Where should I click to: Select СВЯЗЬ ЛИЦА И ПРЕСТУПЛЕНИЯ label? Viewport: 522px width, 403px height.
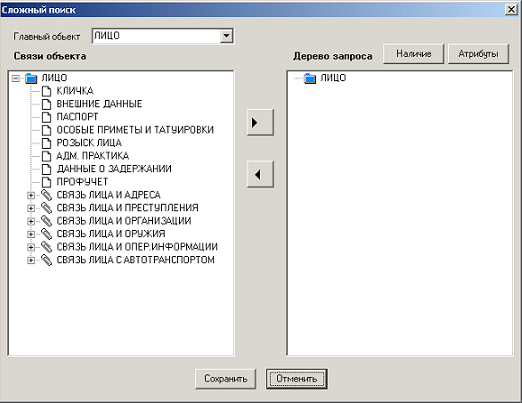pyautogui.click(x=128, y=208)
